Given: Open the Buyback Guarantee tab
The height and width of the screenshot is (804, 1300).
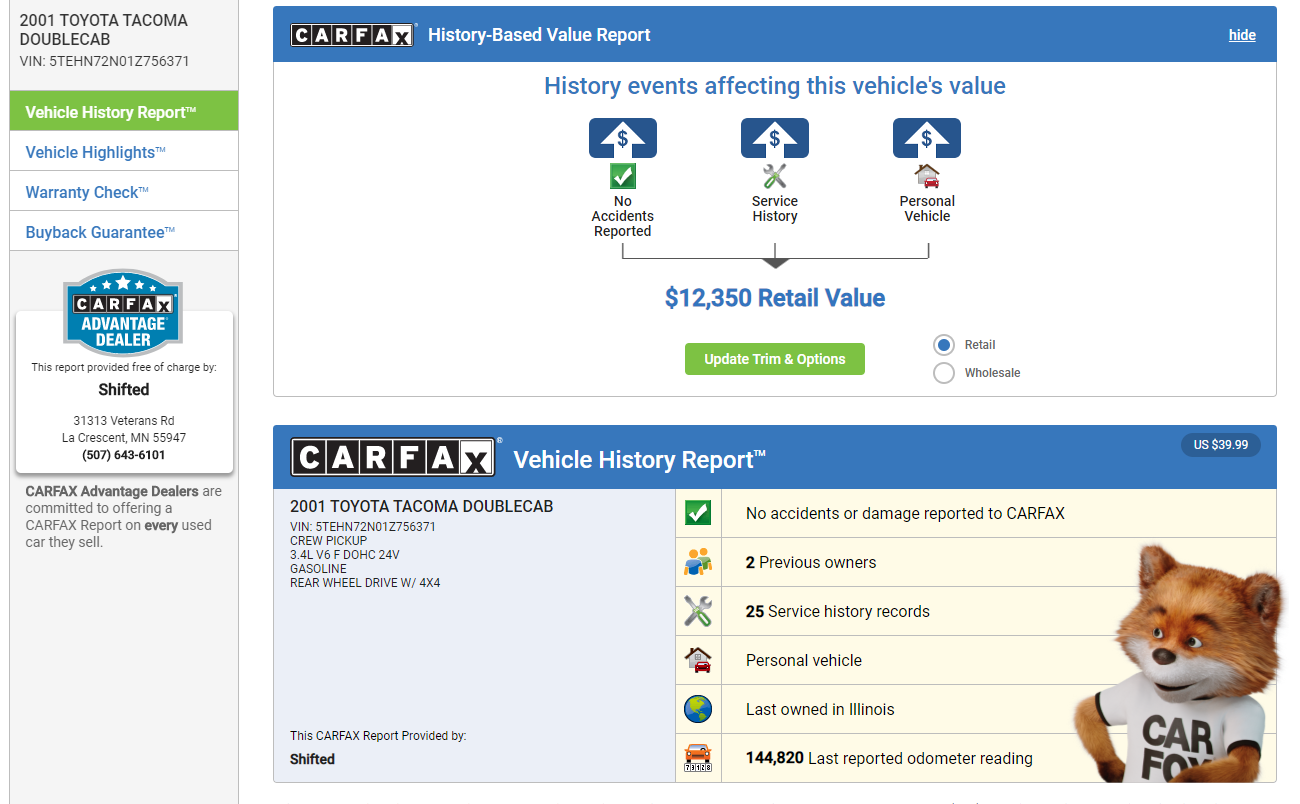Looking at the screenshot, I should coord(124,232).
